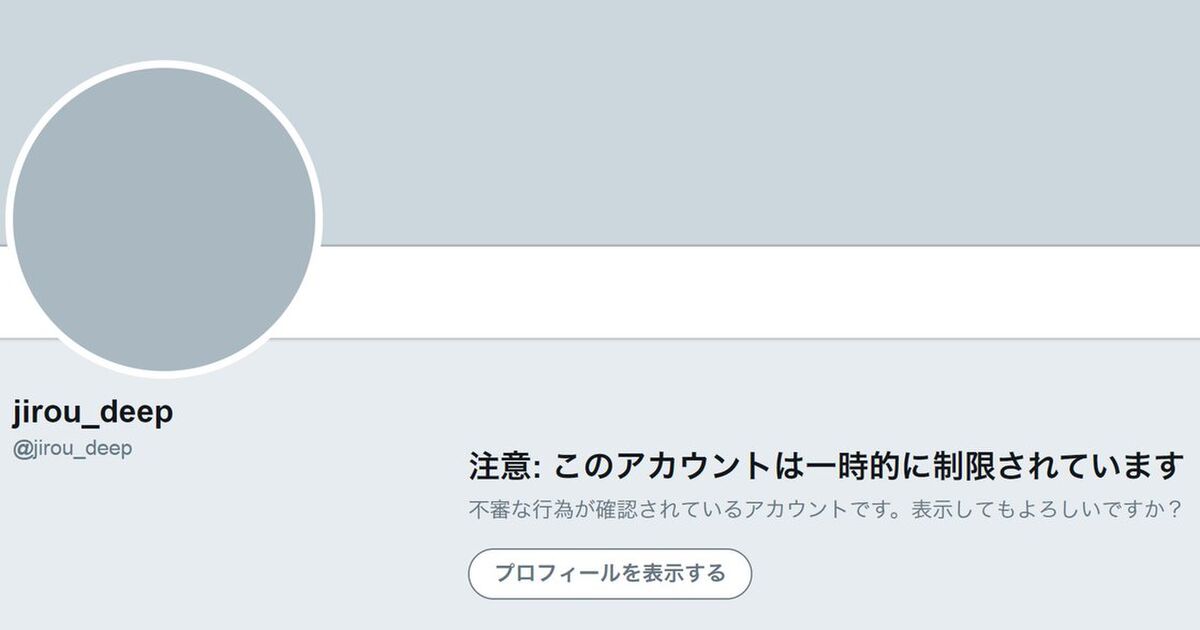Click the empty white profile navigation bar
Screen dimensions: 1200x630
coord(760,292)
